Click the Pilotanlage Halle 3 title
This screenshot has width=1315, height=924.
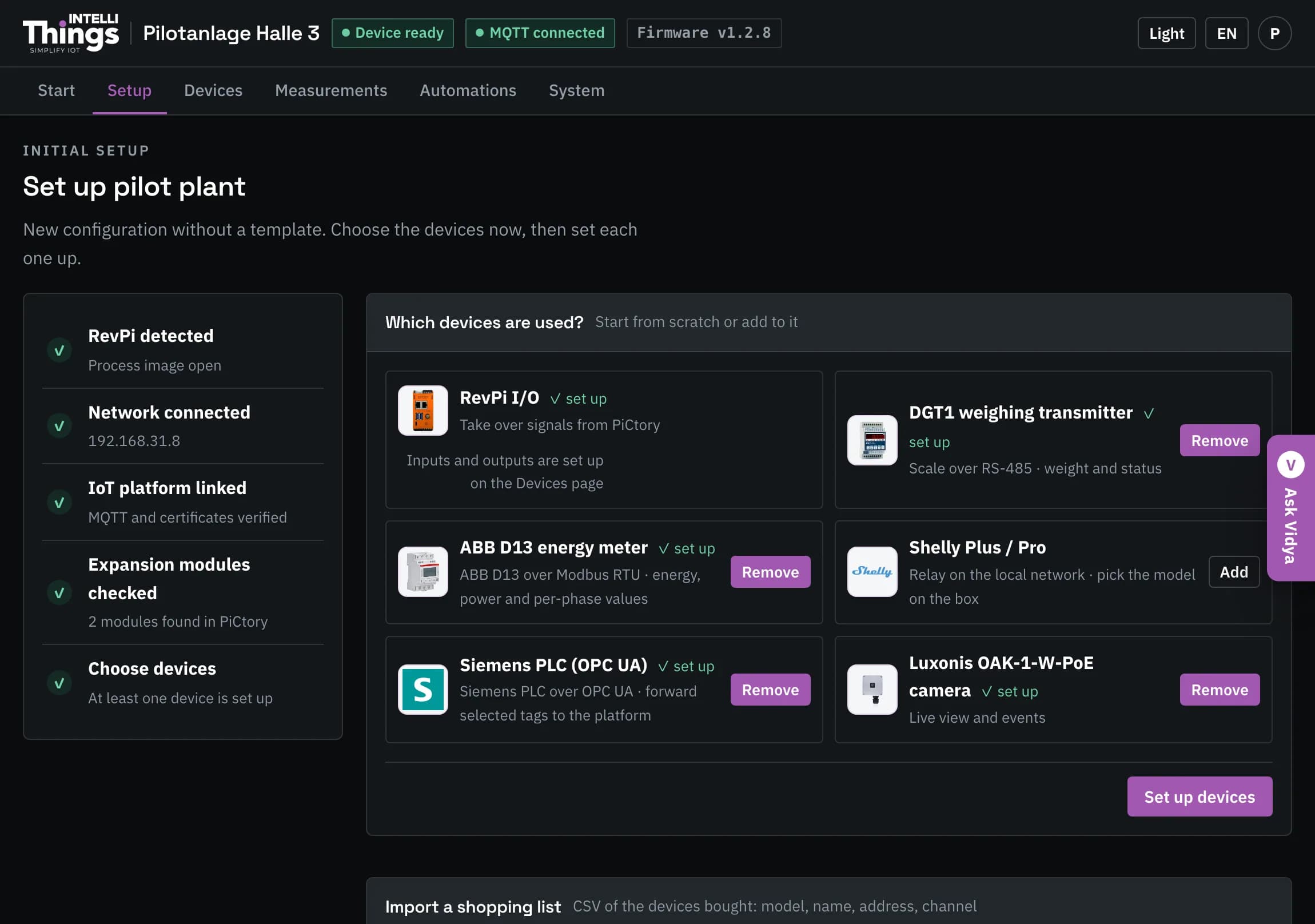[x=232, y=33]
